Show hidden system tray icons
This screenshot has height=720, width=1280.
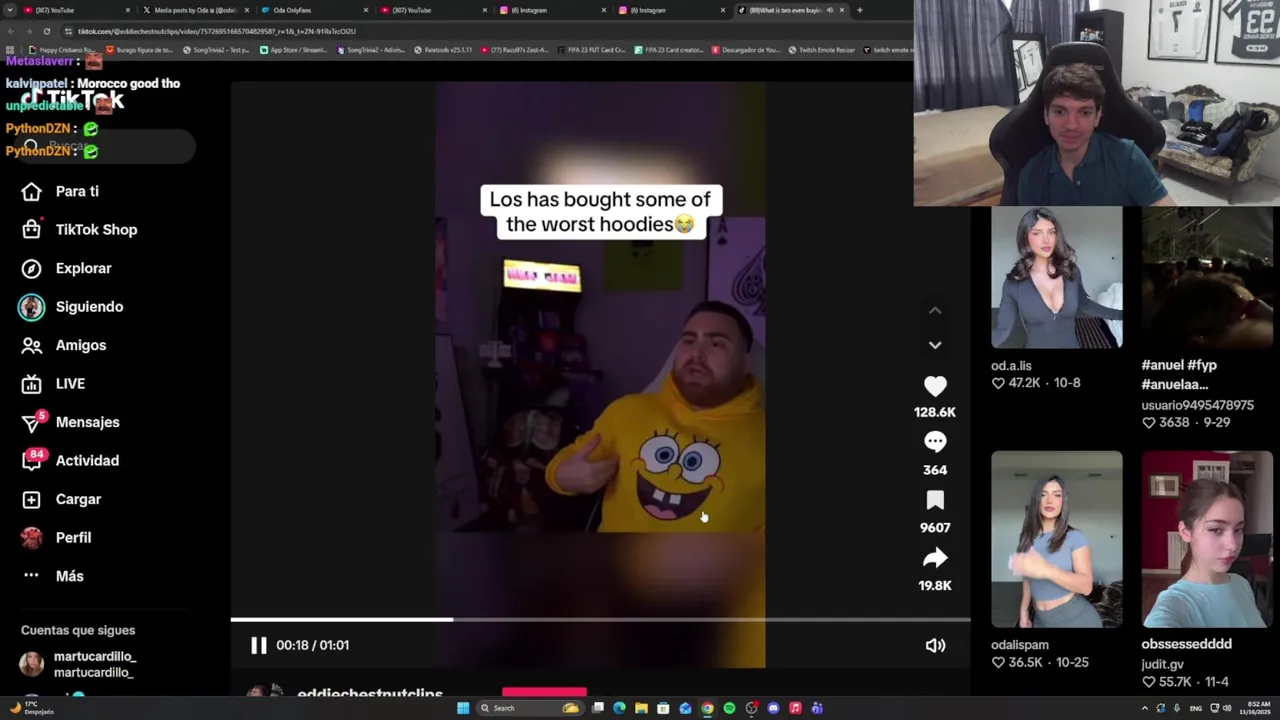pos(1145,708)
